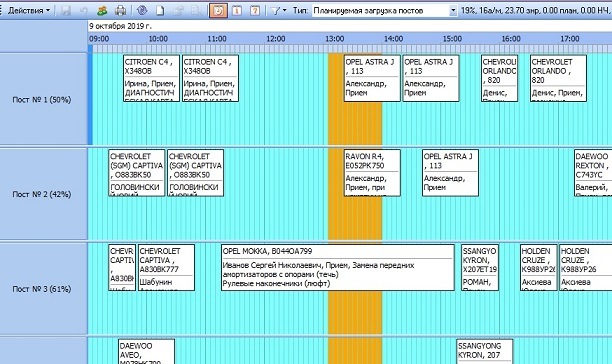This screenshot has width=612, height=364.
Task: Select the Пост № 1 (50%) row header
Action: click(x=43, y=99)
